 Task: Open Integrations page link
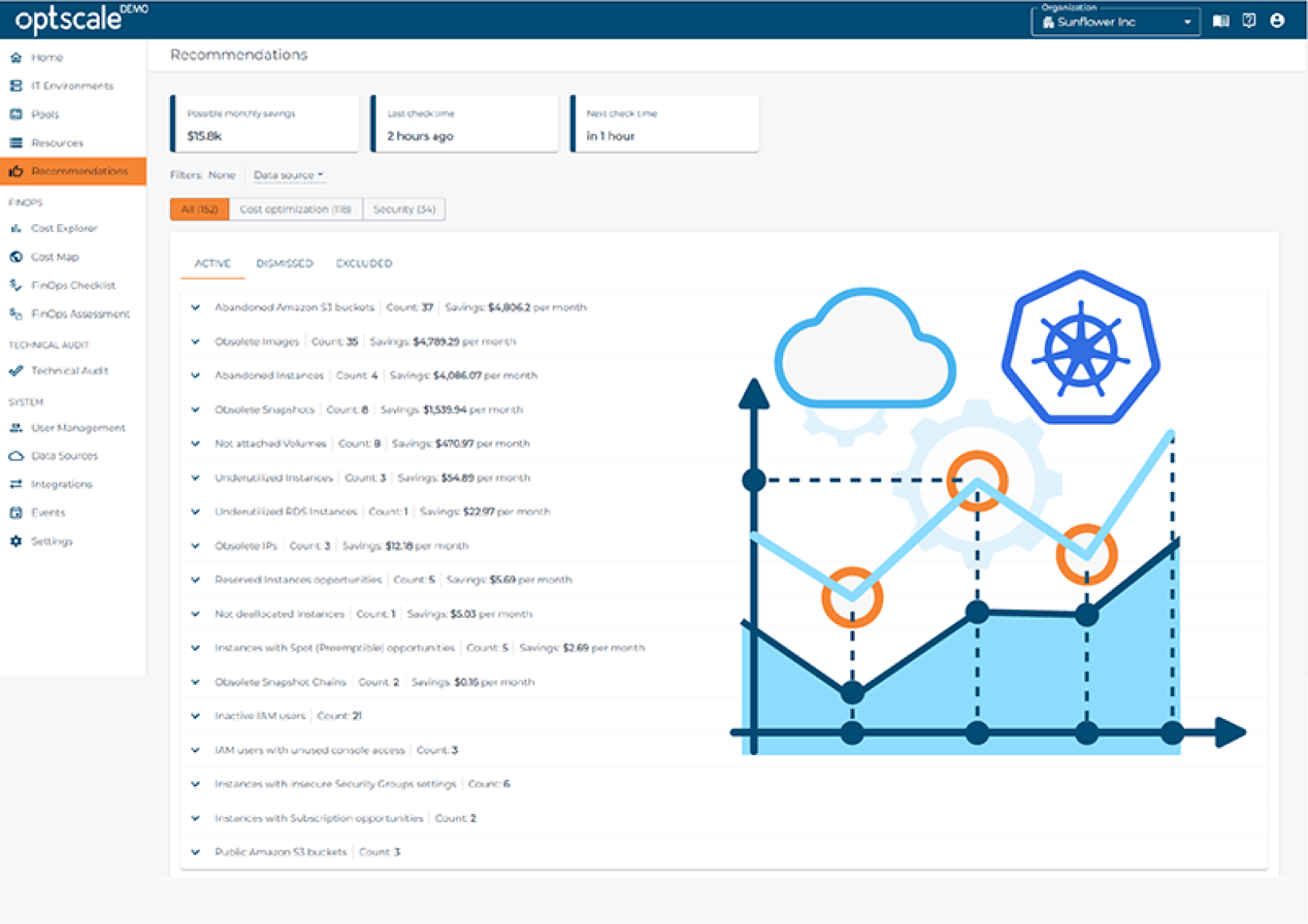61,485
